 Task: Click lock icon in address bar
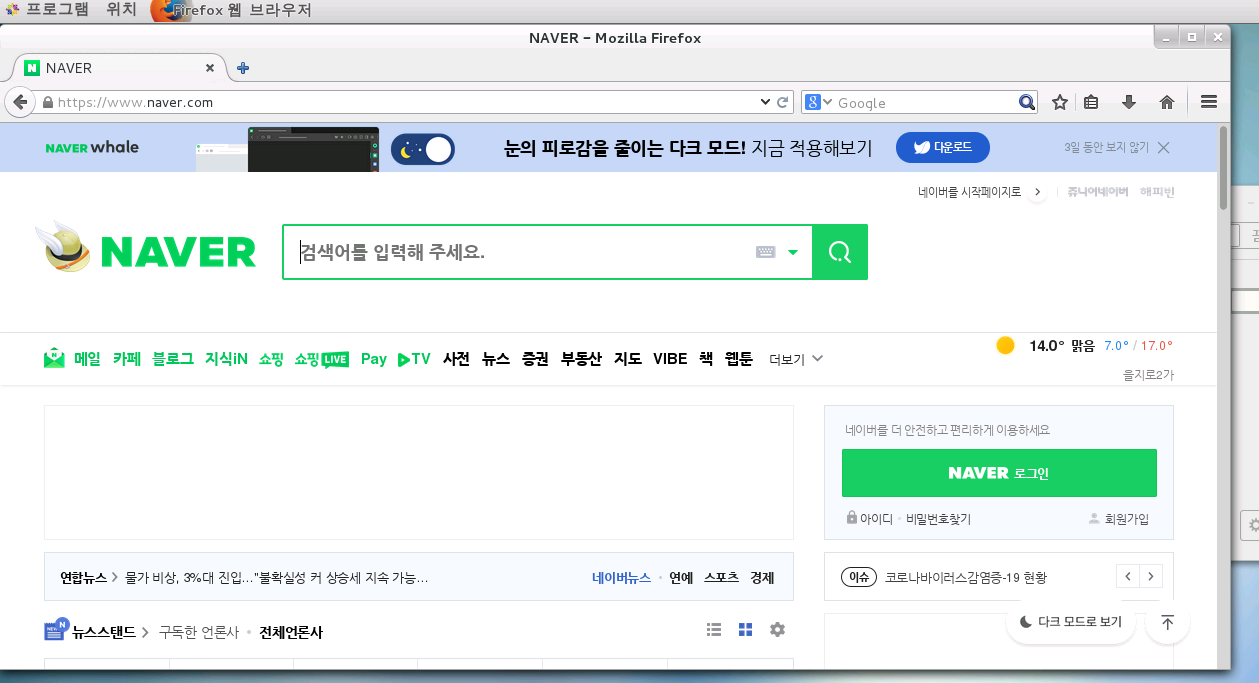pyautogui.click(x=47, y=102)
